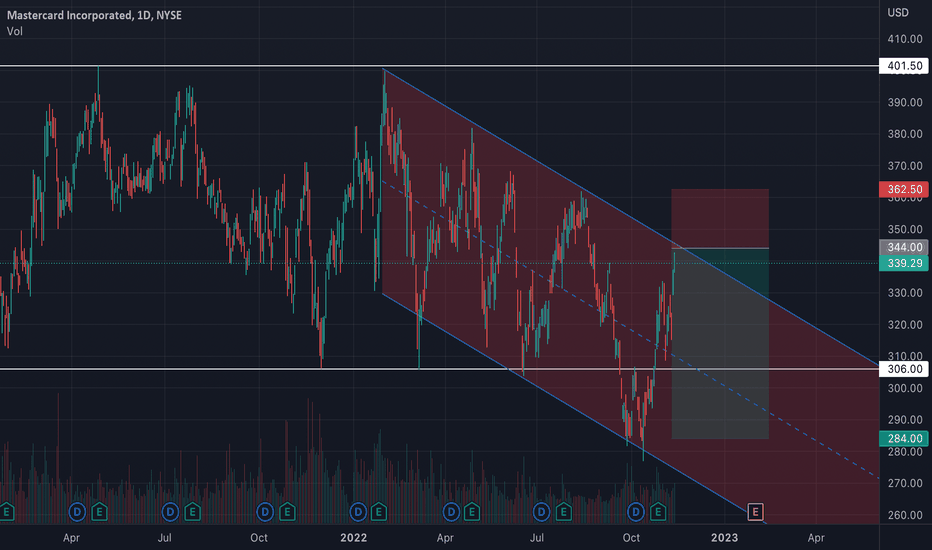Click the Oct label right of 2022
932x550 pixels.
click(631, 538)
